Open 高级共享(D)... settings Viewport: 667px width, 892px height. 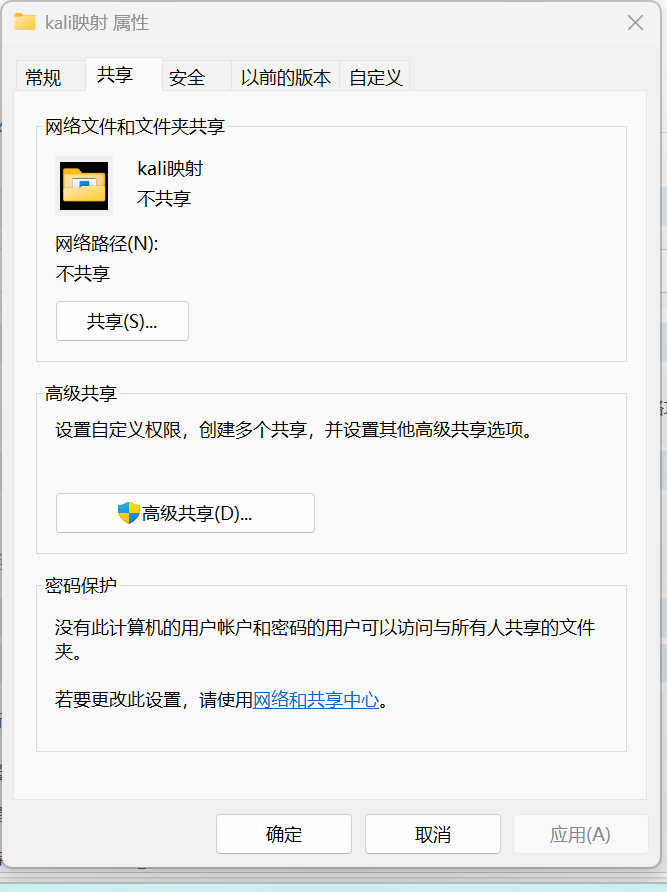coord(185,513)
